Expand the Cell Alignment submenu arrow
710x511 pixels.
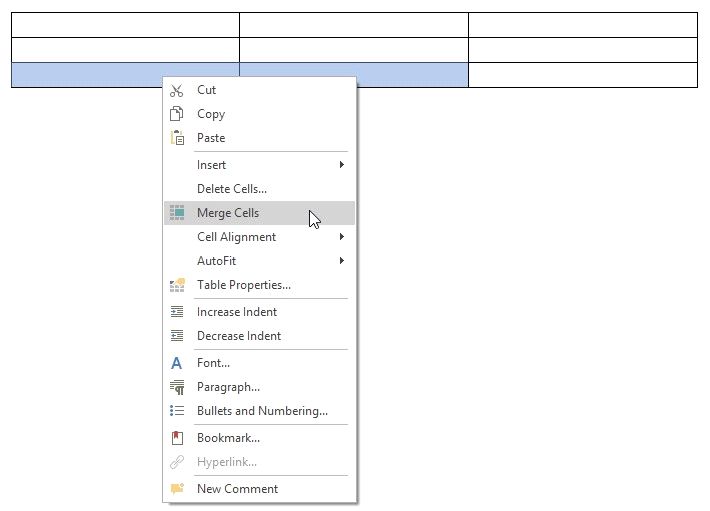pos(342,237)
